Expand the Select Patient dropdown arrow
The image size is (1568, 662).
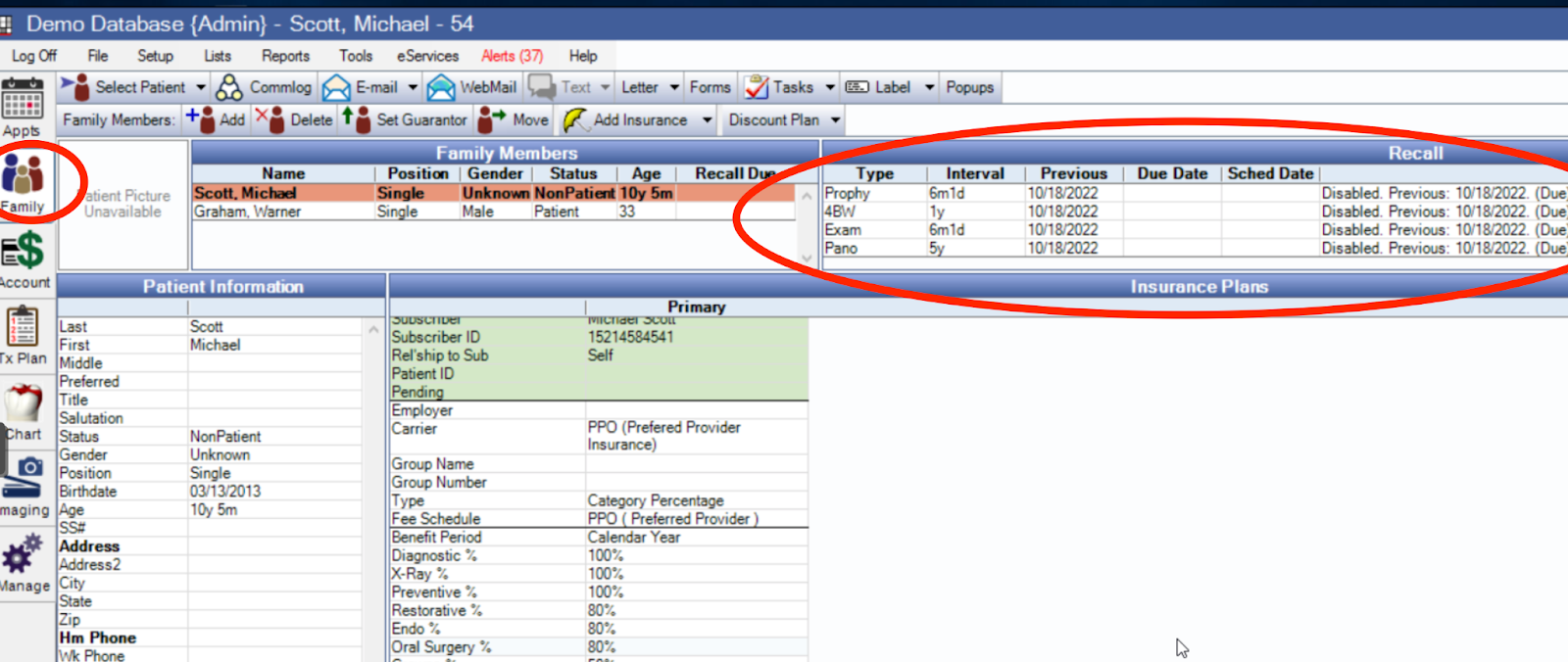[x=201, y=87]
